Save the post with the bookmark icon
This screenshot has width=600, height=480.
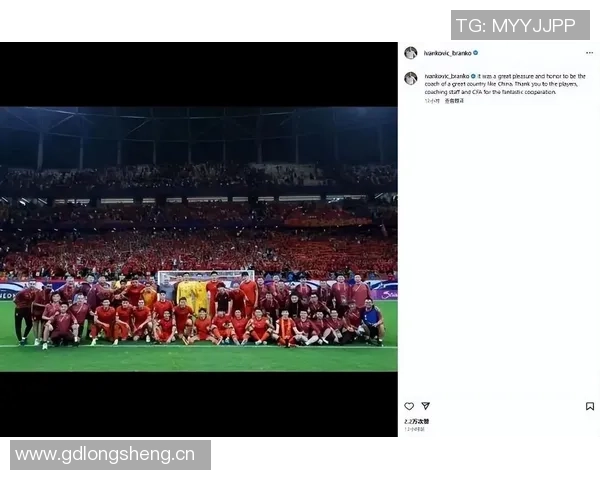coord(590,406)
